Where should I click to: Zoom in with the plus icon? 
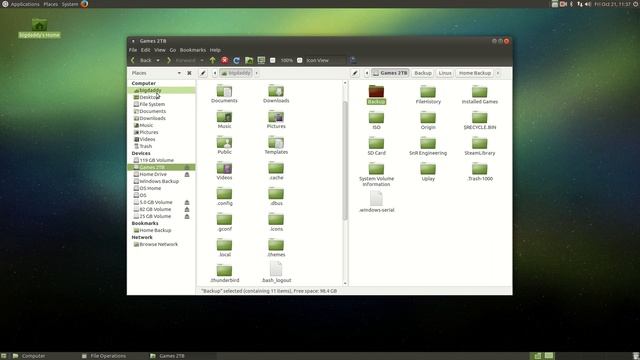[x=300, y=60]
